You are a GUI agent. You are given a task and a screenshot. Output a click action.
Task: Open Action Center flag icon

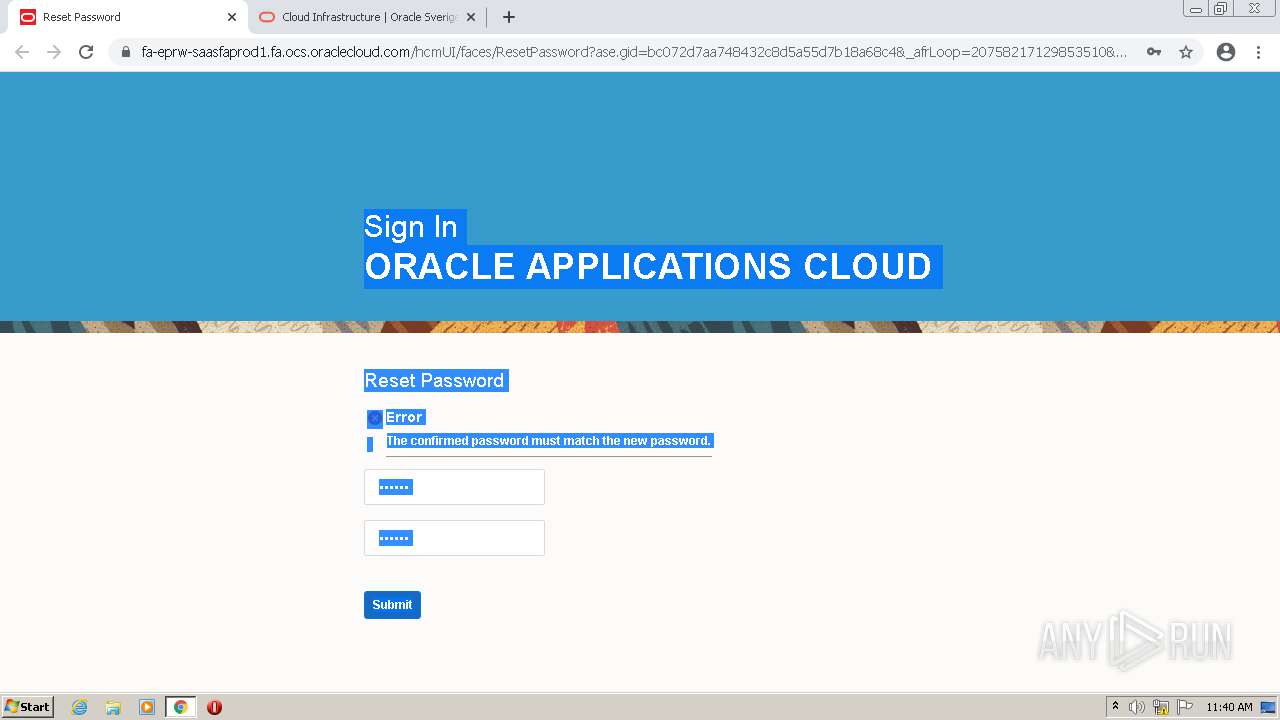coord(1185,707)
